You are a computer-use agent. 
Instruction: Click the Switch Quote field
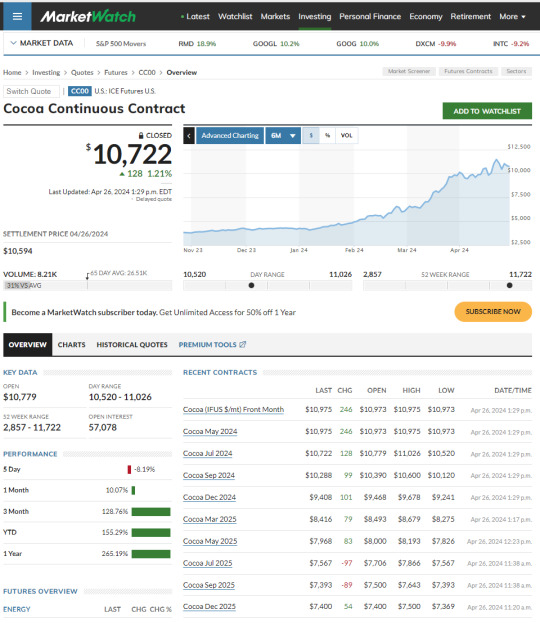31,91
